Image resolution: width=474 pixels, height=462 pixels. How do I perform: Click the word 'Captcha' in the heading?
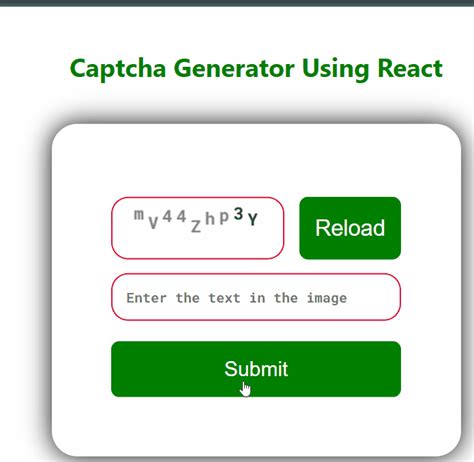tap(118, 69)
